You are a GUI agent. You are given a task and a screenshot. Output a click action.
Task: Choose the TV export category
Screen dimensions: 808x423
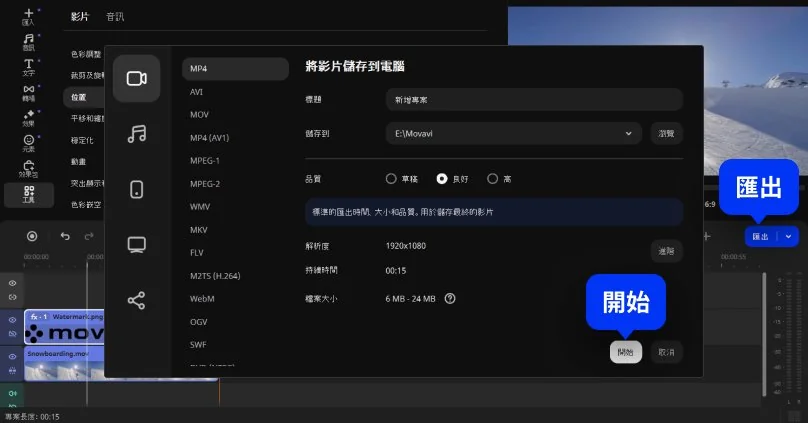tap(137, 245)
